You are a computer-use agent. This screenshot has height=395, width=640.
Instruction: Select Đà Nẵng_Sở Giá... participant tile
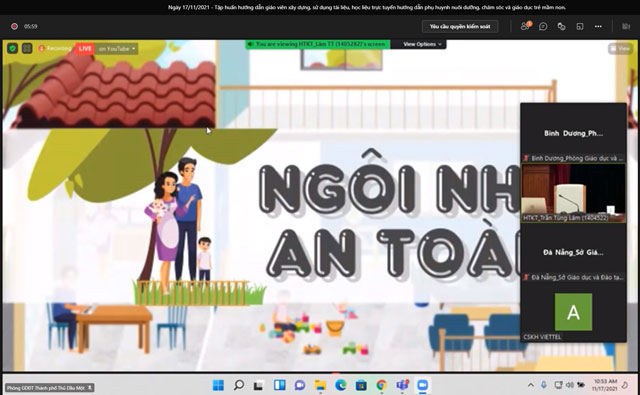(x=573, y=253)
